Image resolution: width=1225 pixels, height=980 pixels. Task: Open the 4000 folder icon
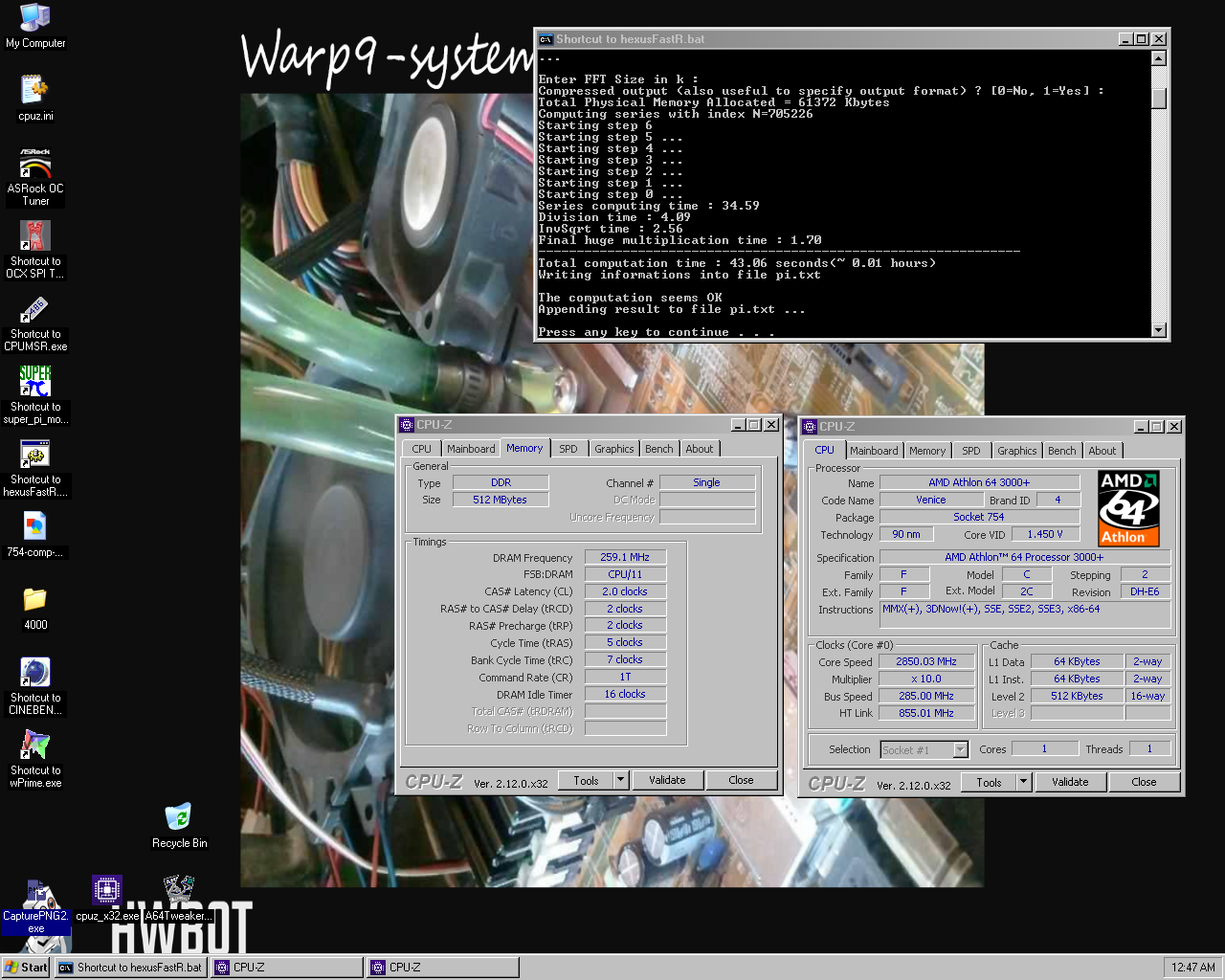tap(35, 600)
